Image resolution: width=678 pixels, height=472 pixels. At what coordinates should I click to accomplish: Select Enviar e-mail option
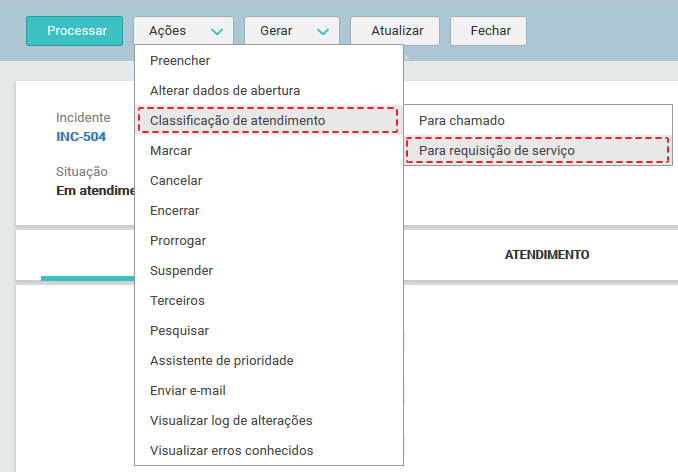coord(269,390)
